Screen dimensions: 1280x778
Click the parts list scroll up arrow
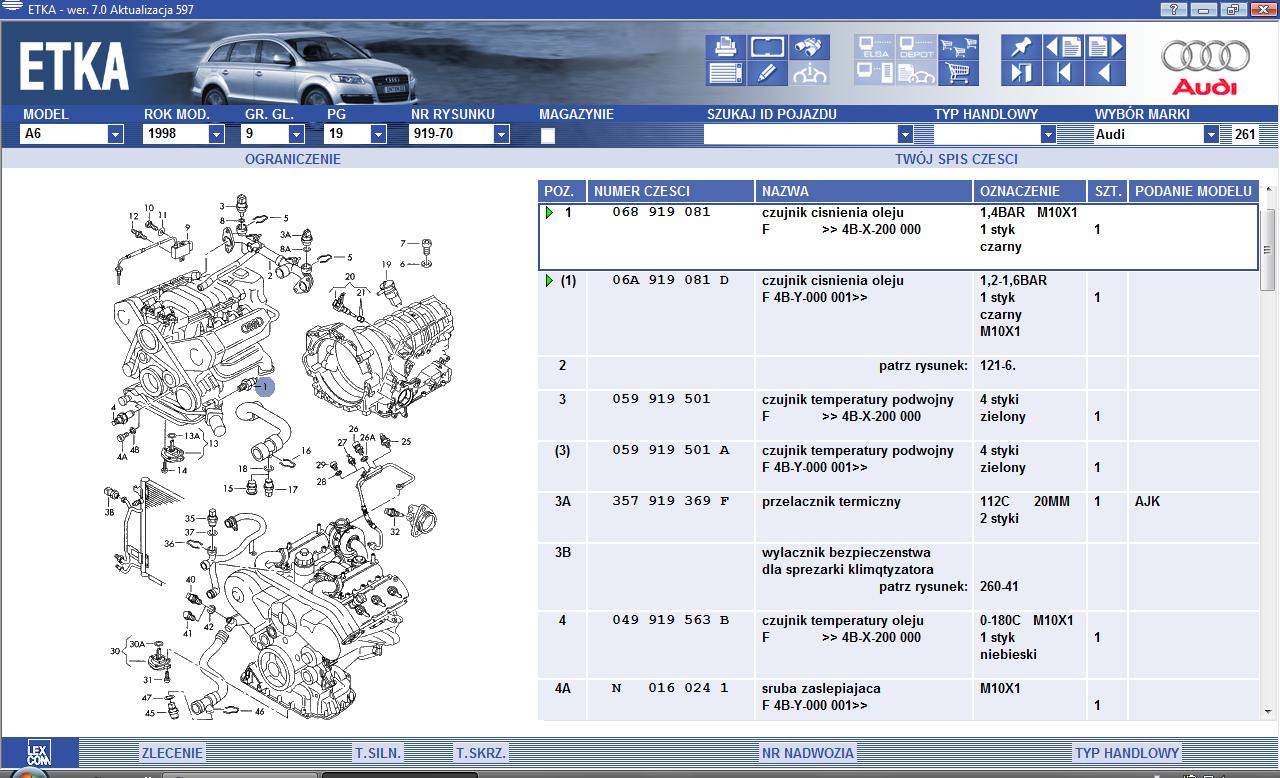coord(1268,189)
